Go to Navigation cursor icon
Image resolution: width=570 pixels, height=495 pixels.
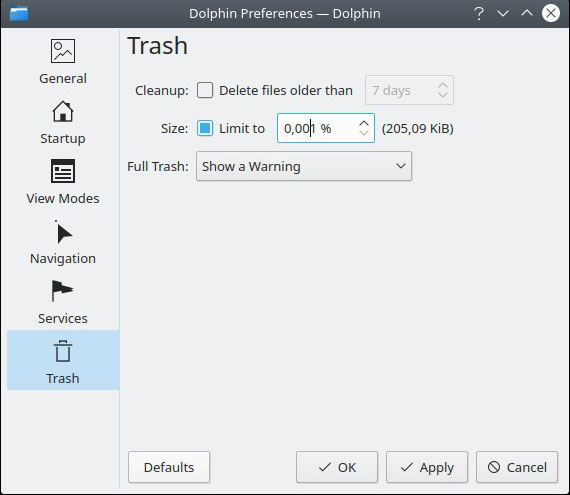(x=63, y=233)
